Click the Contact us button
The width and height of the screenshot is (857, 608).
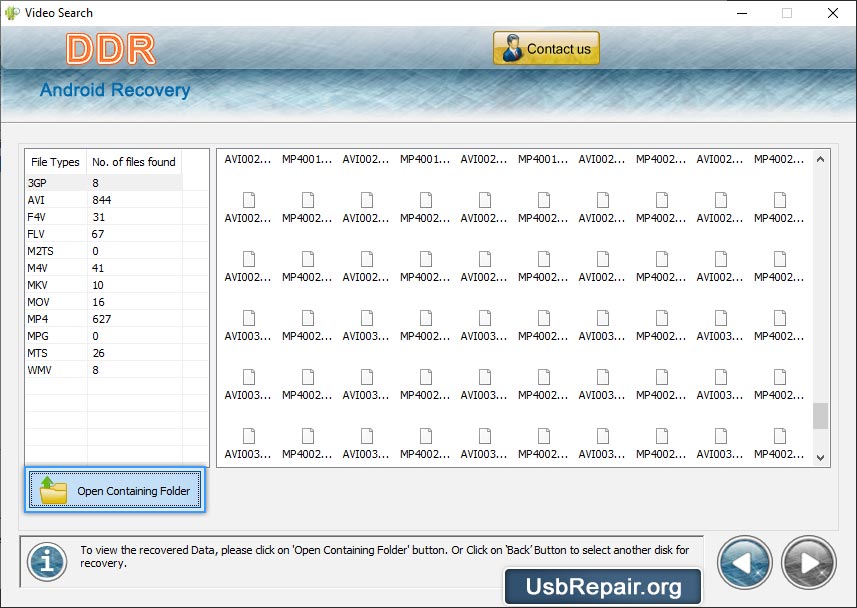click(546, 49)
